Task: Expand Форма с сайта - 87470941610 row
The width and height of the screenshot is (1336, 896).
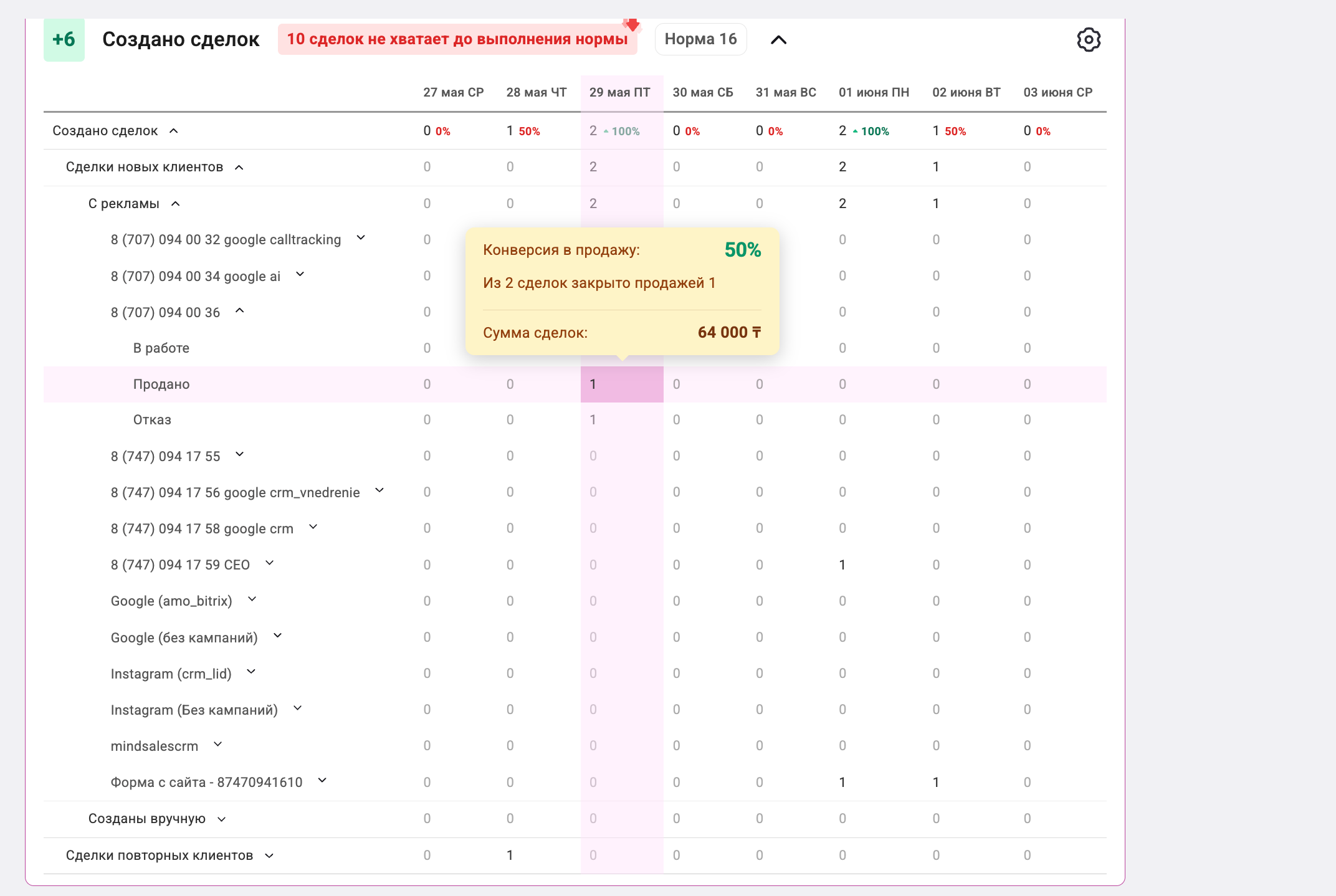Action: coord(322,781)
